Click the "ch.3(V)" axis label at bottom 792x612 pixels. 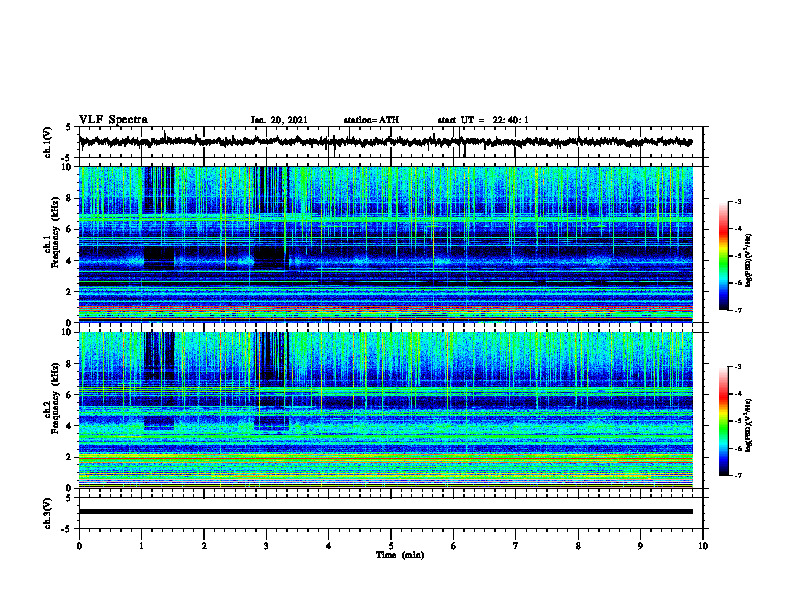(x=48, y=514)
